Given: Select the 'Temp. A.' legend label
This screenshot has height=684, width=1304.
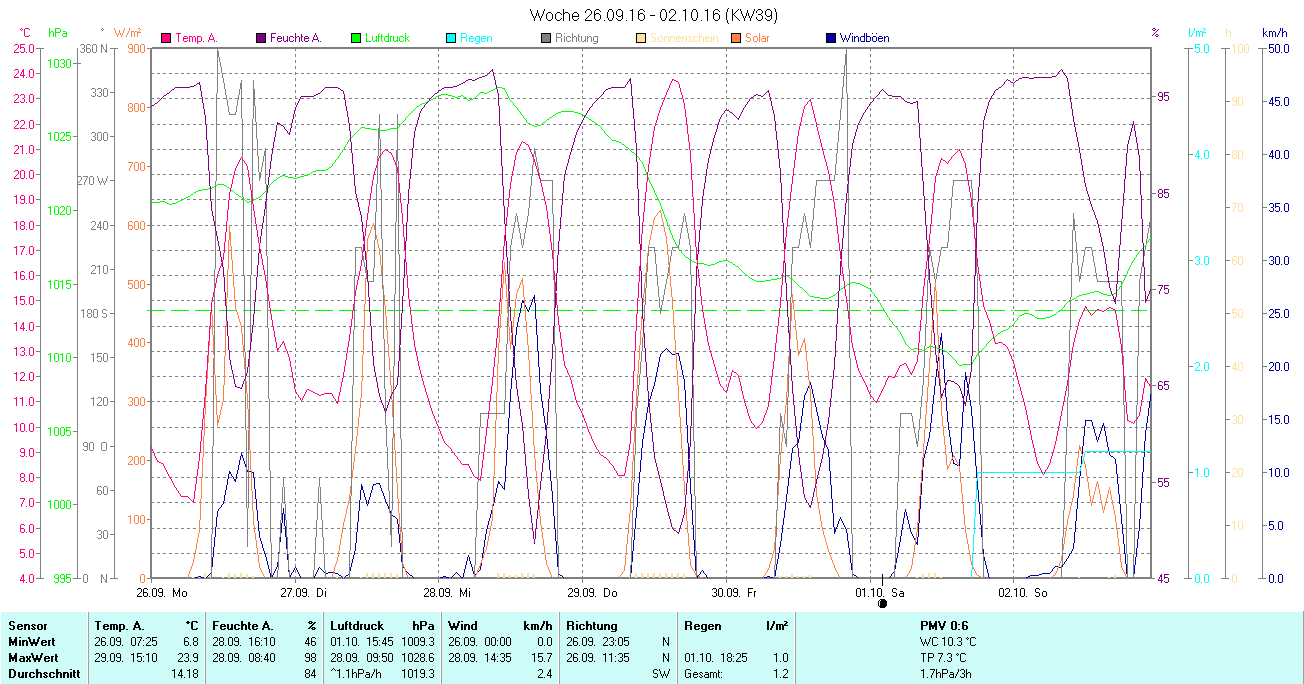Looking at the screenshot, I should [196, 38].
